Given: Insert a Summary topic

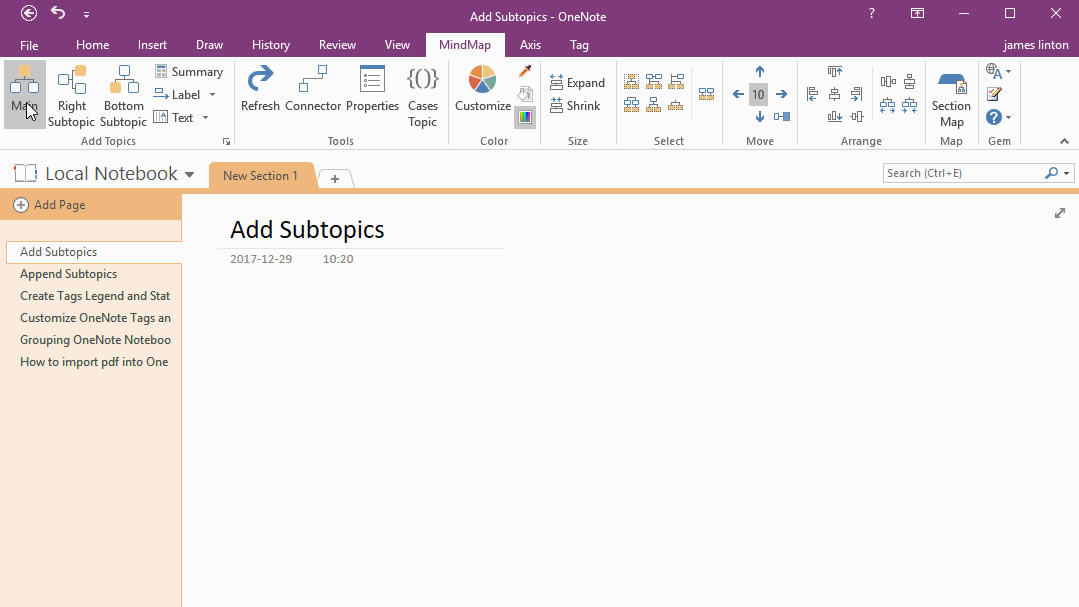Looking at the screenshot, I should (188, 71).
